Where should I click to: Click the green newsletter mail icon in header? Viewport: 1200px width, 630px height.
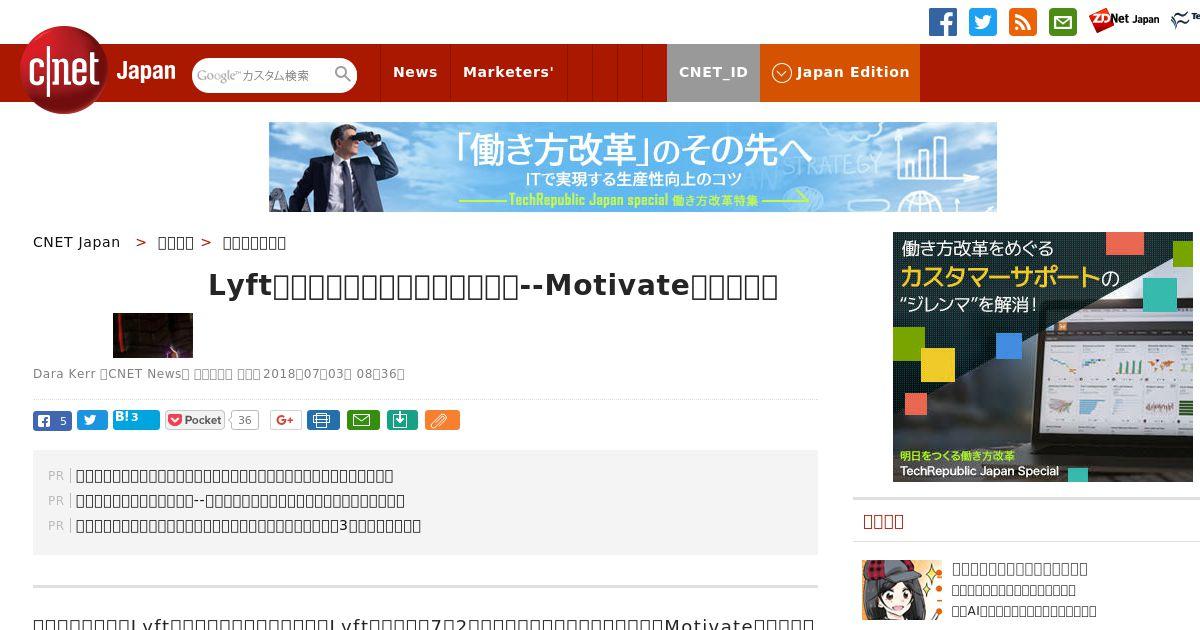(1063, 22)
